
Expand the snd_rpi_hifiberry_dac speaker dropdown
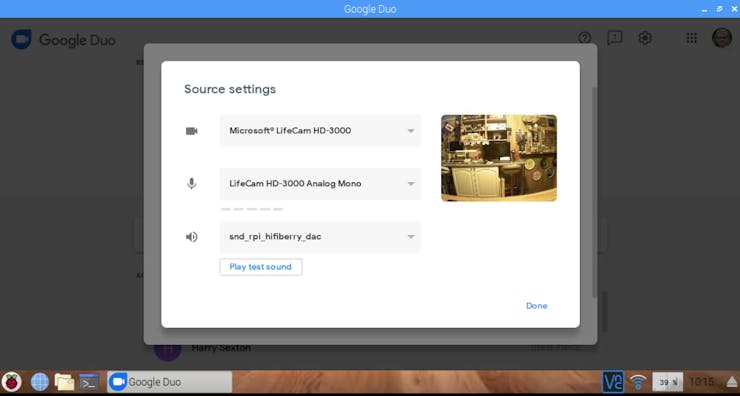pos(320,236)
